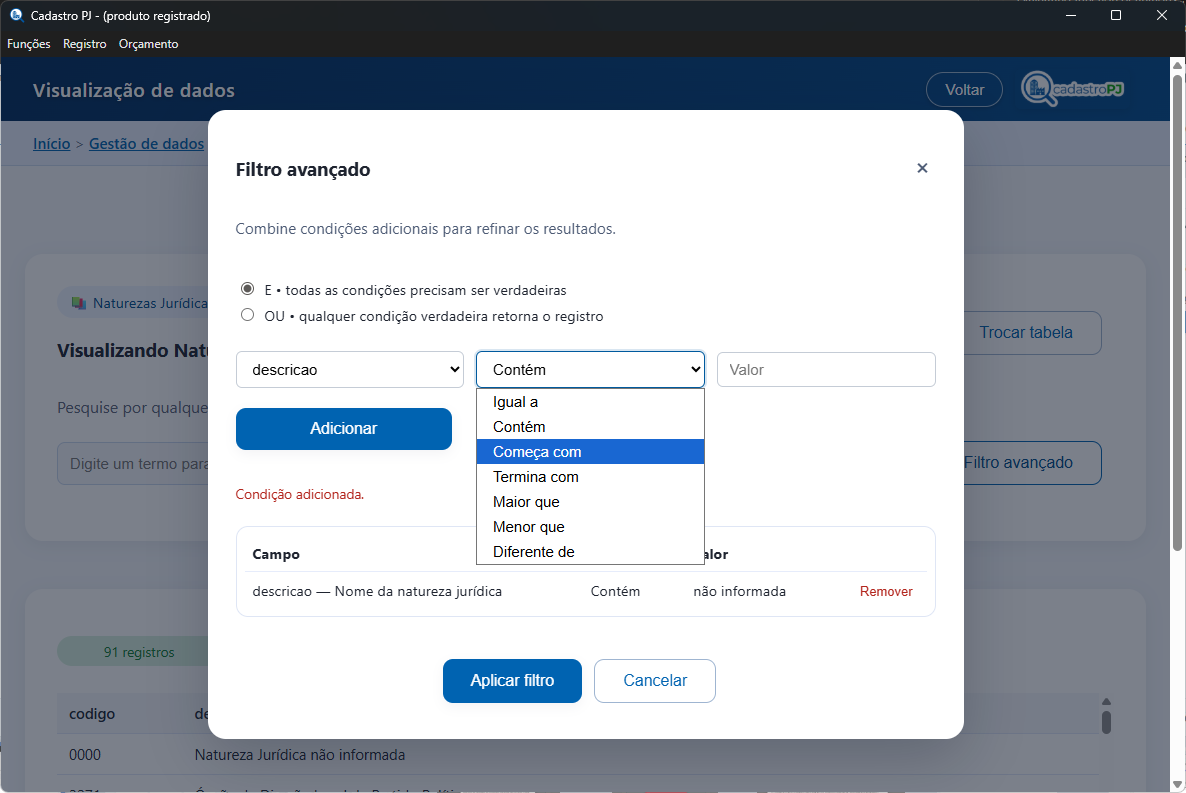
Task: Click Aplicar filtro button
Action: [512, 681]
